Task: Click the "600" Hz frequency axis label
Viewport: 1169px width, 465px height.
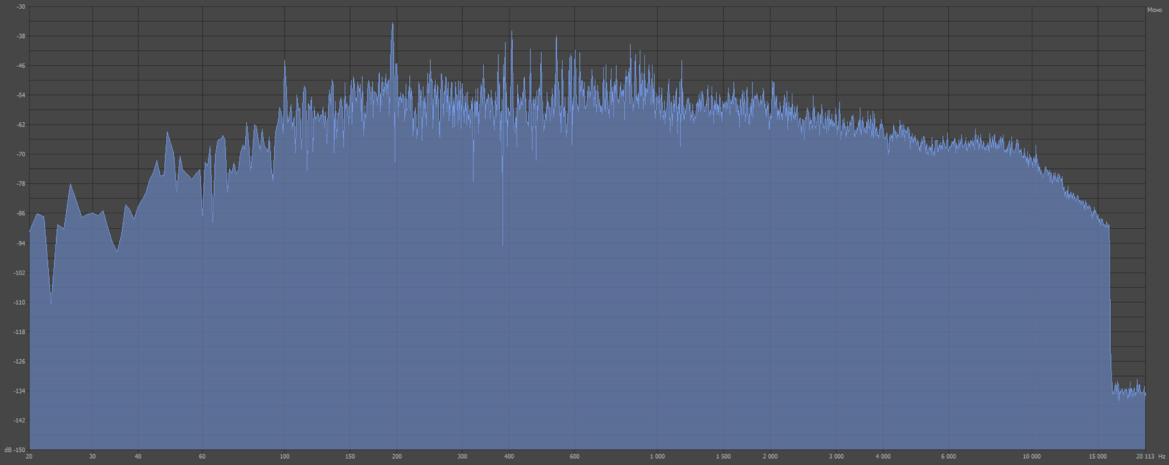Action: [574, 455]
